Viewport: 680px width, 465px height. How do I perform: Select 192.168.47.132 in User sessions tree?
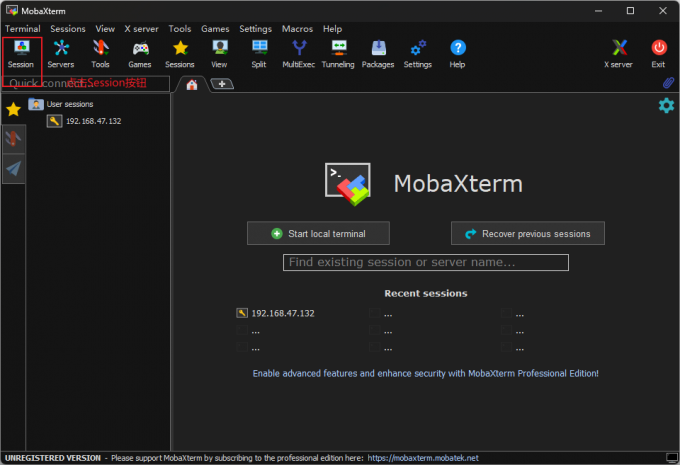pos(85,121)
